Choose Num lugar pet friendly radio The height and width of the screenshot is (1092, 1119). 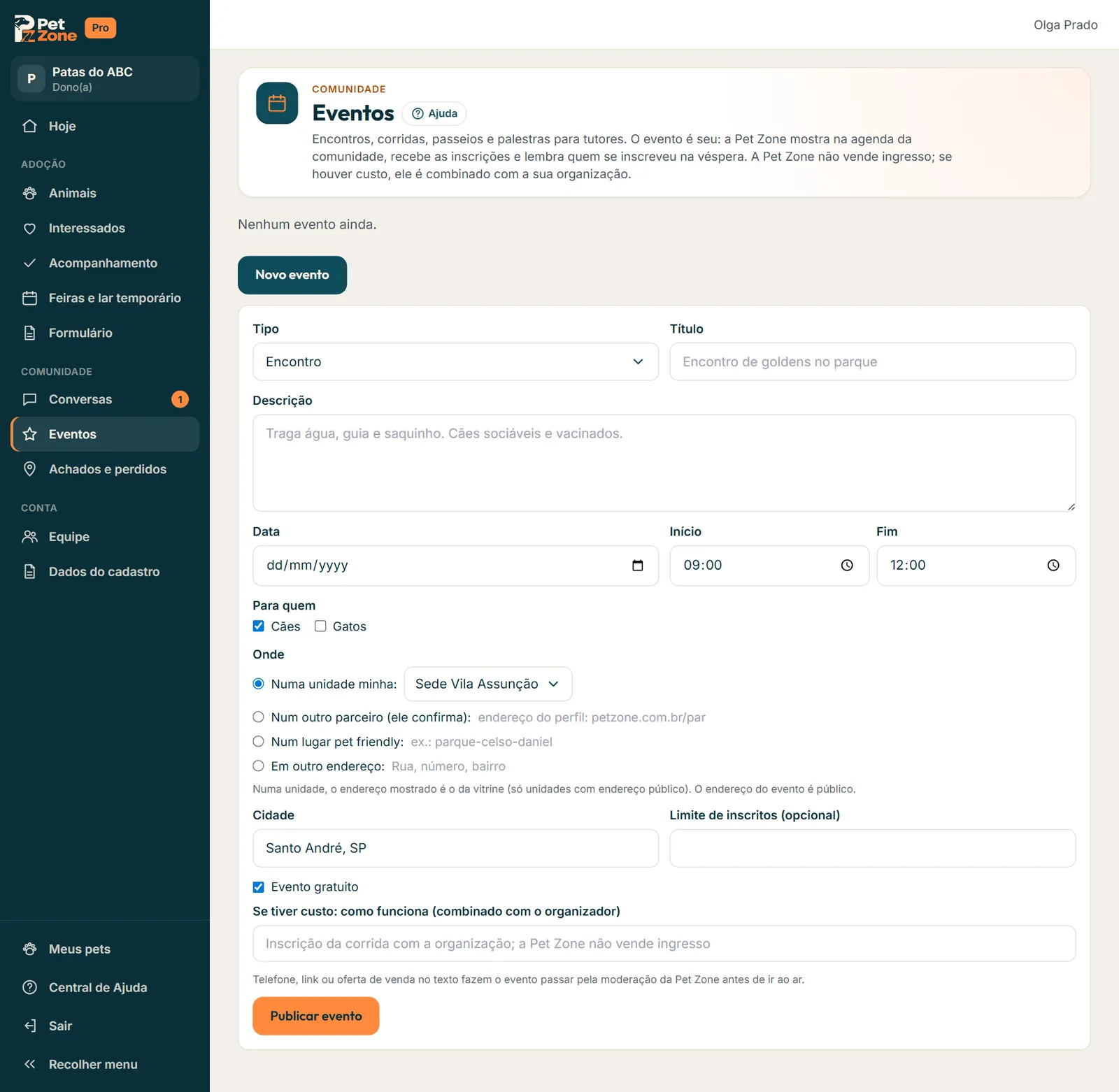(x=259, y=741)
